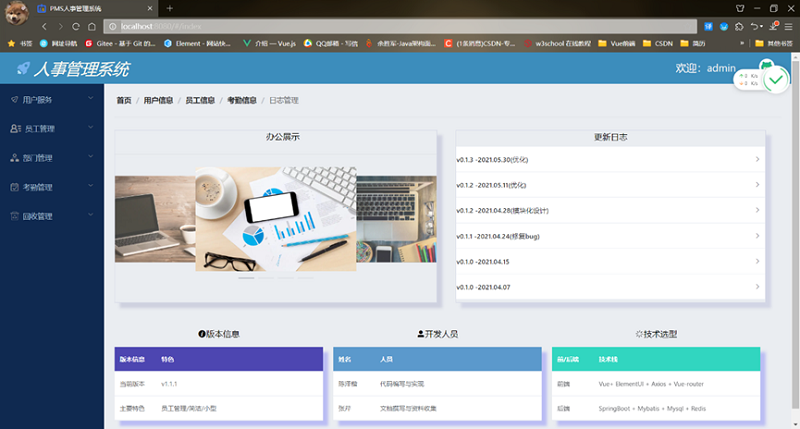The height and width of the screenshot is (429, 800).
Task: Click the 部门管理 organization icon
Action: (14, 158)
